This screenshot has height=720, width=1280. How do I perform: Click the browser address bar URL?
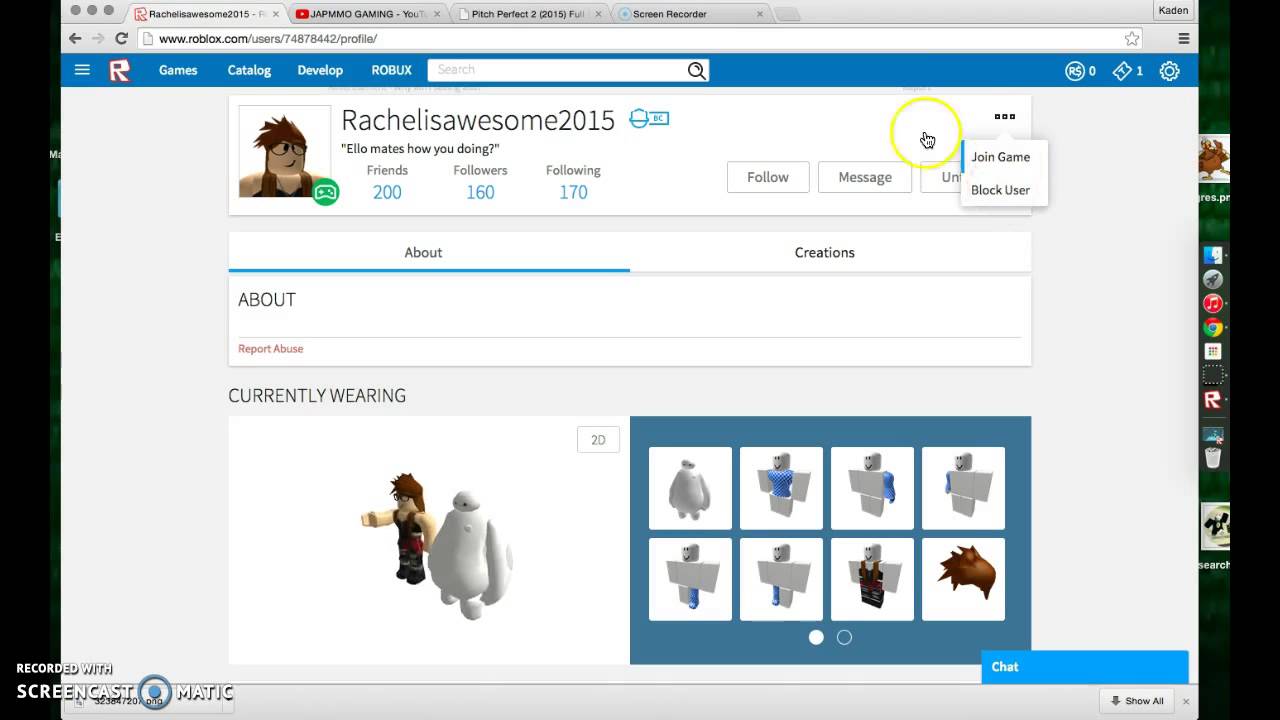630,38
